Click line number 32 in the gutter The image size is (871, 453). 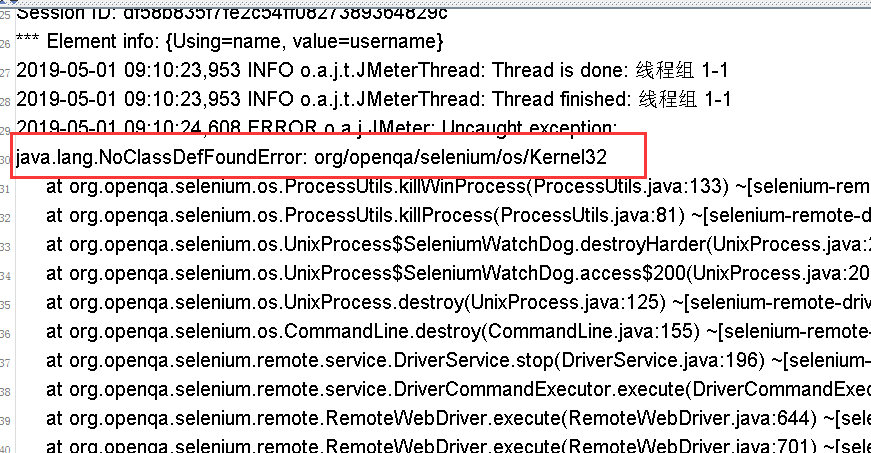point(6,217)
